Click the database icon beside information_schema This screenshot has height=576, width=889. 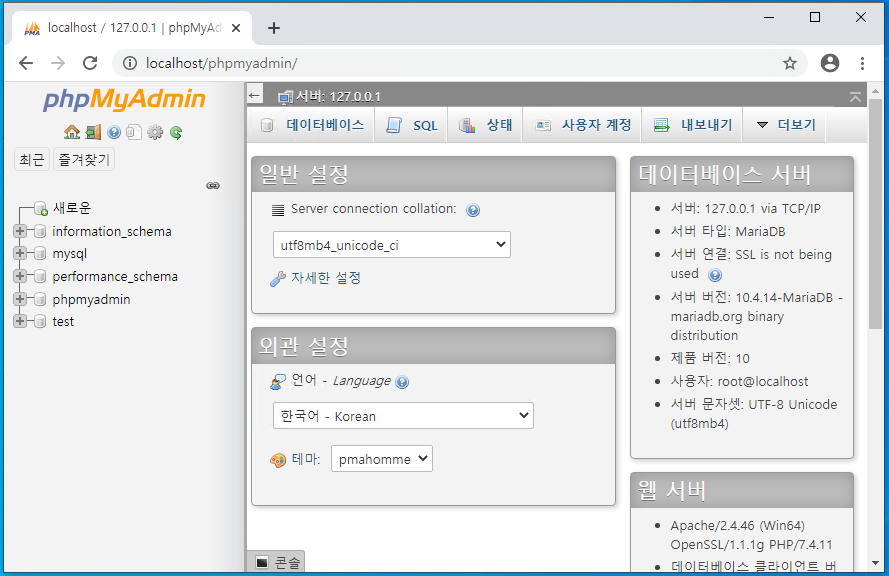40,231
